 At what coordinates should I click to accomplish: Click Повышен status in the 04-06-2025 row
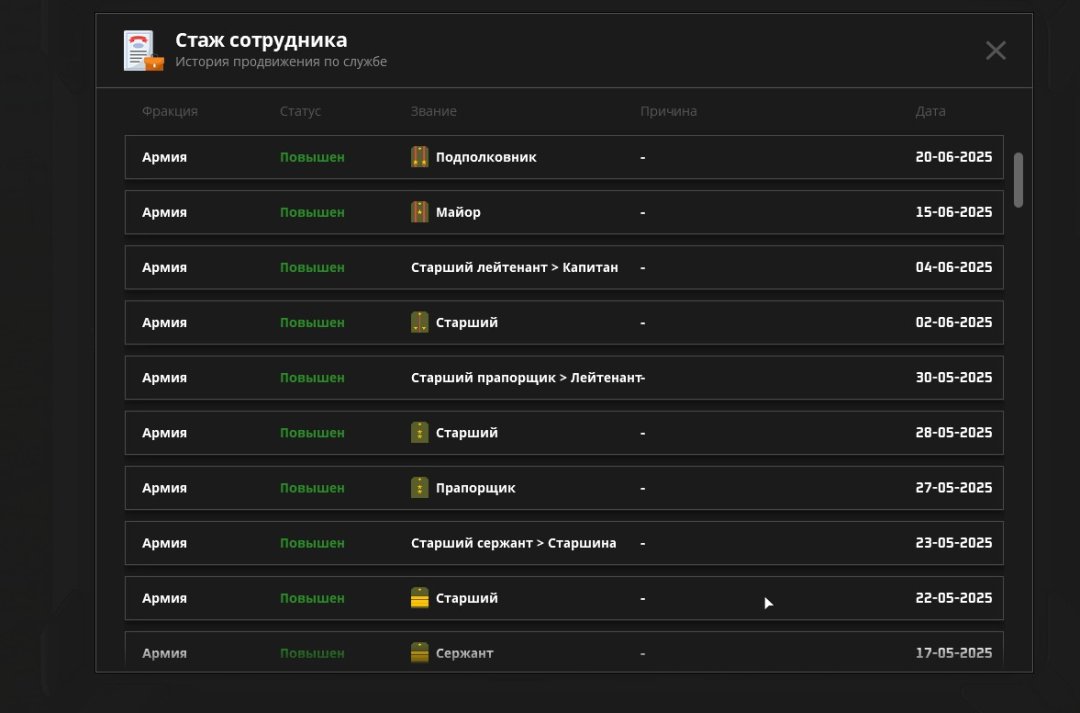tap(312, 267)
